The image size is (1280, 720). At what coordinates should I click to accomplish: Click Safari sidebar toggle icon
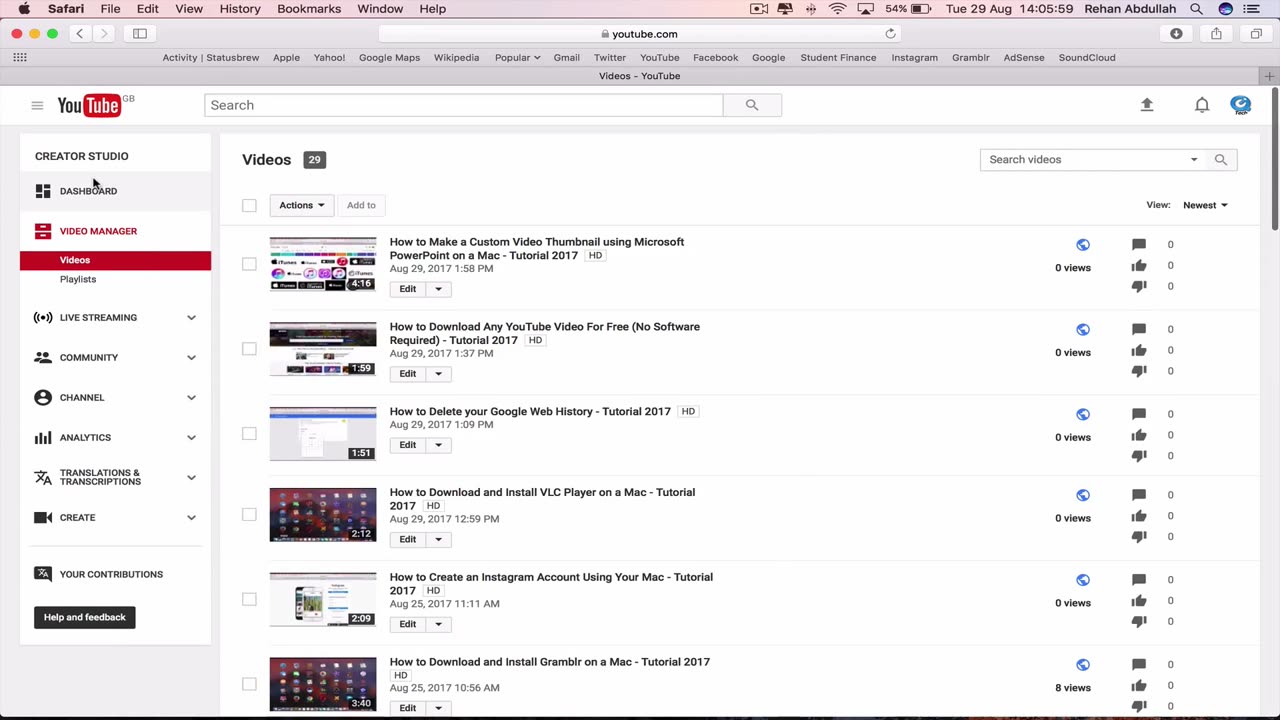pyautogui.click(x=140, y=33)
